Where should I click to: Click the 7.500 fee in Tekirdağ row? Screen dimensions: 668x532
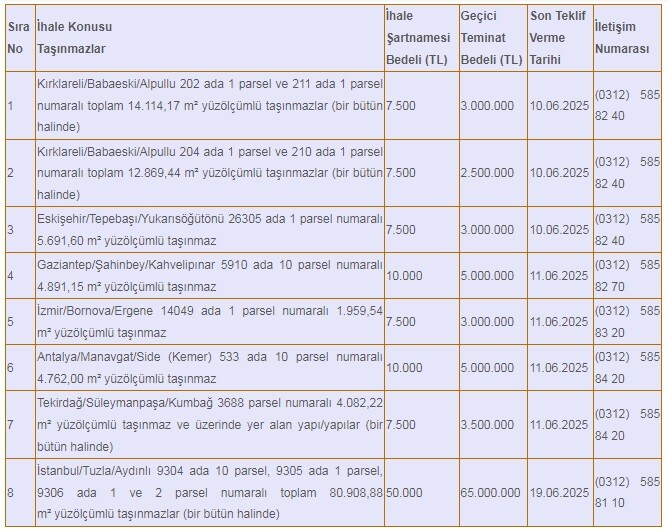(x=401, y=425)
